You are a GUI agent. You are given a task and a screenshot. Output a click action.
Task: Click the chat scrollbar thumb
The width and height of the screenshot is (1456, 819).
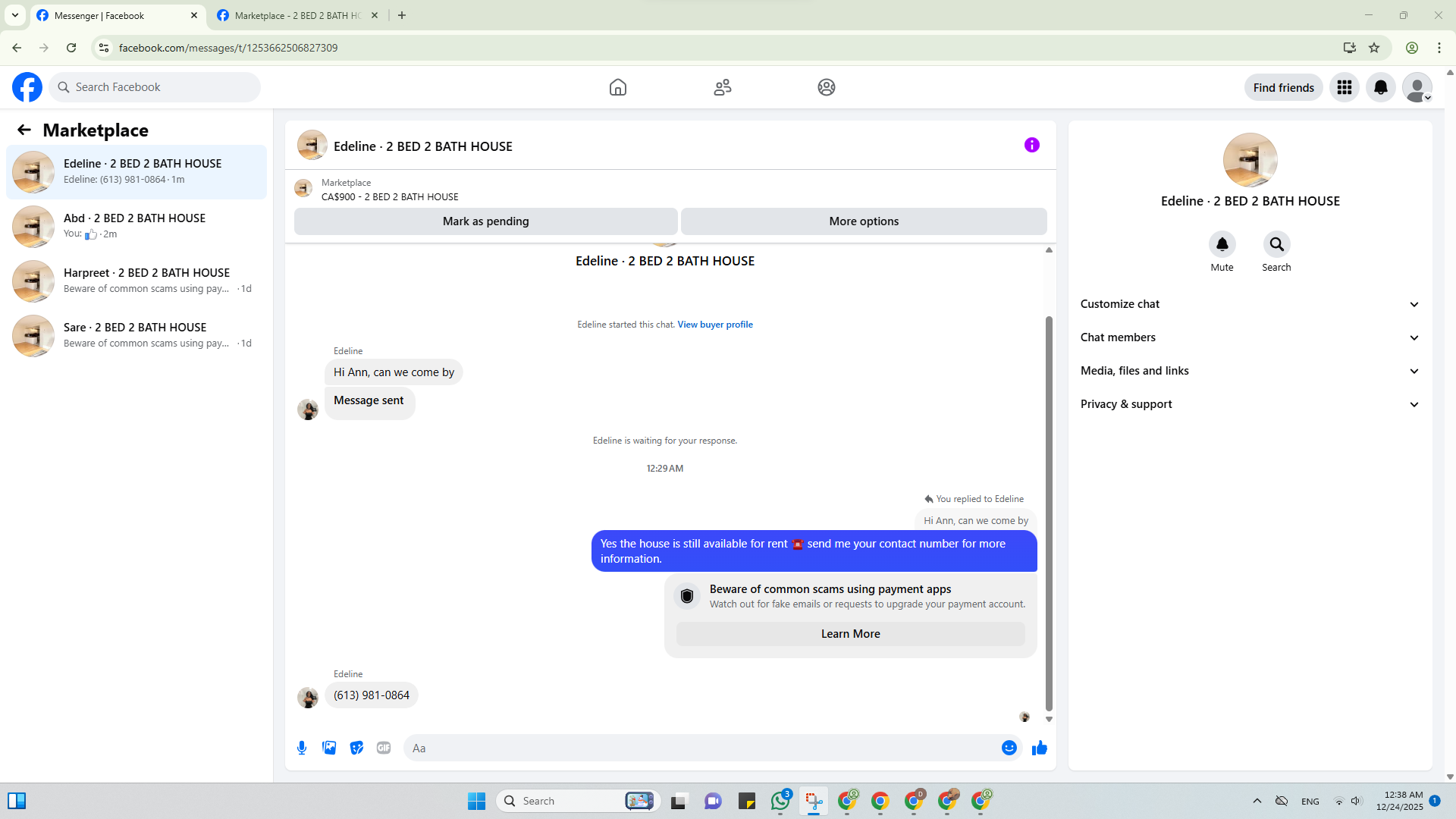pyautogui.click(x=1049, y=513)
